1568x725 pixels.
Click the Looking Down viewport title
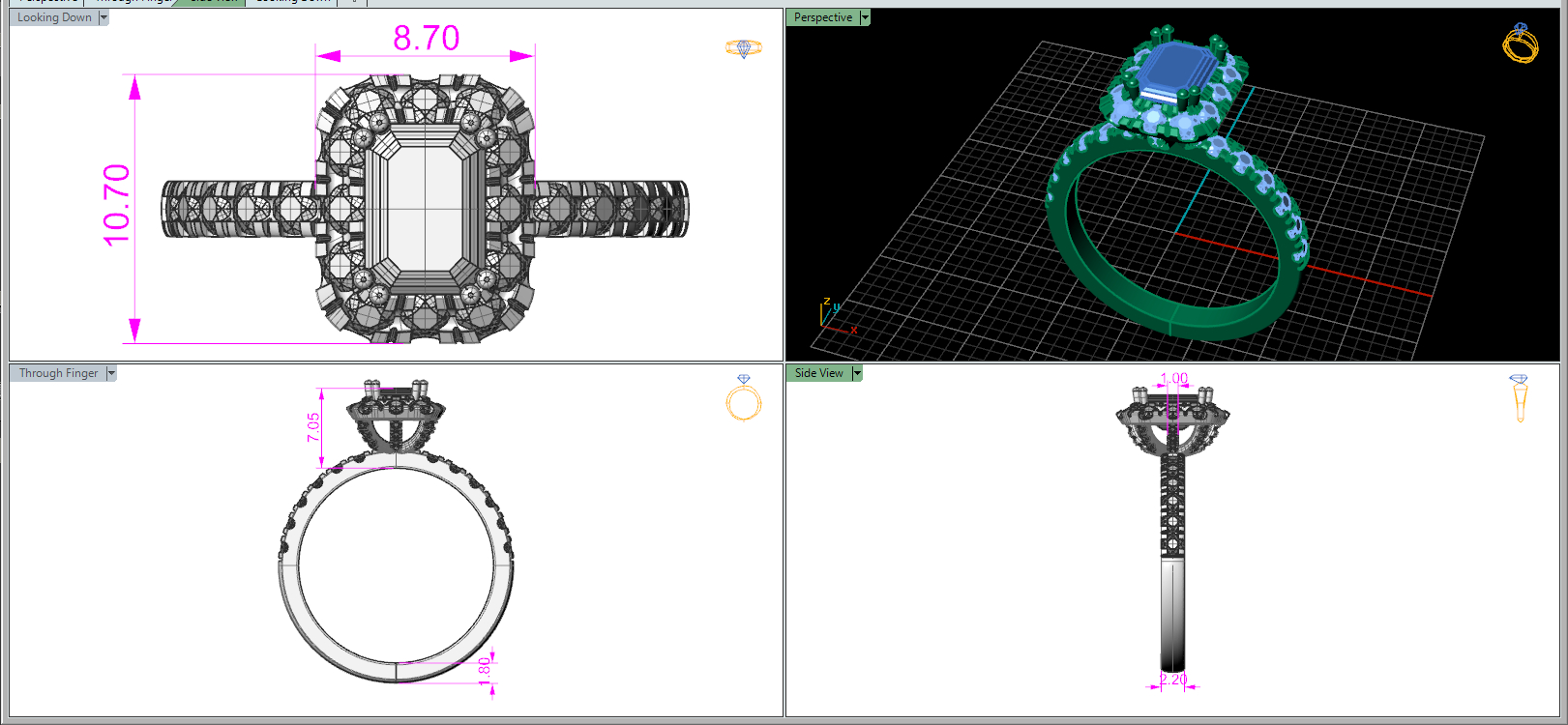coord(54,17)
